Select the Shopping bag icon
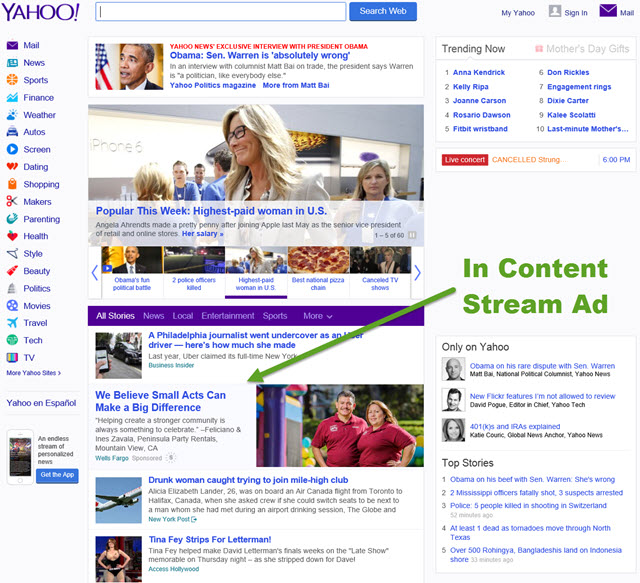The width and height of the screenshot is (640, 583). point(12,184)
